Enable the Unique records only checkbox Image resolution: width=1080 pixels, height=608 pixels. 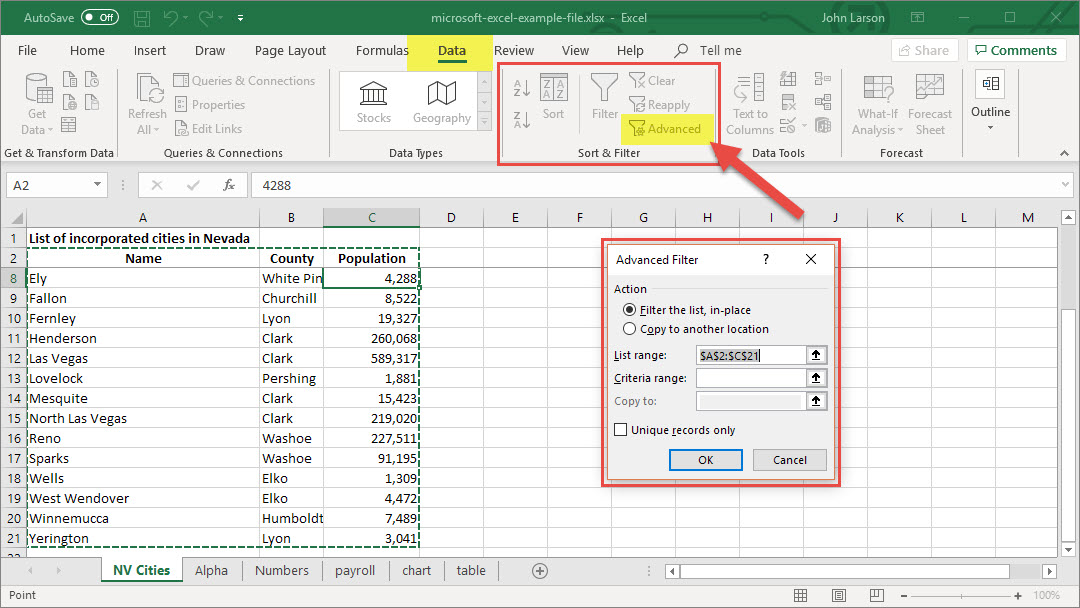tap(621, 430)
